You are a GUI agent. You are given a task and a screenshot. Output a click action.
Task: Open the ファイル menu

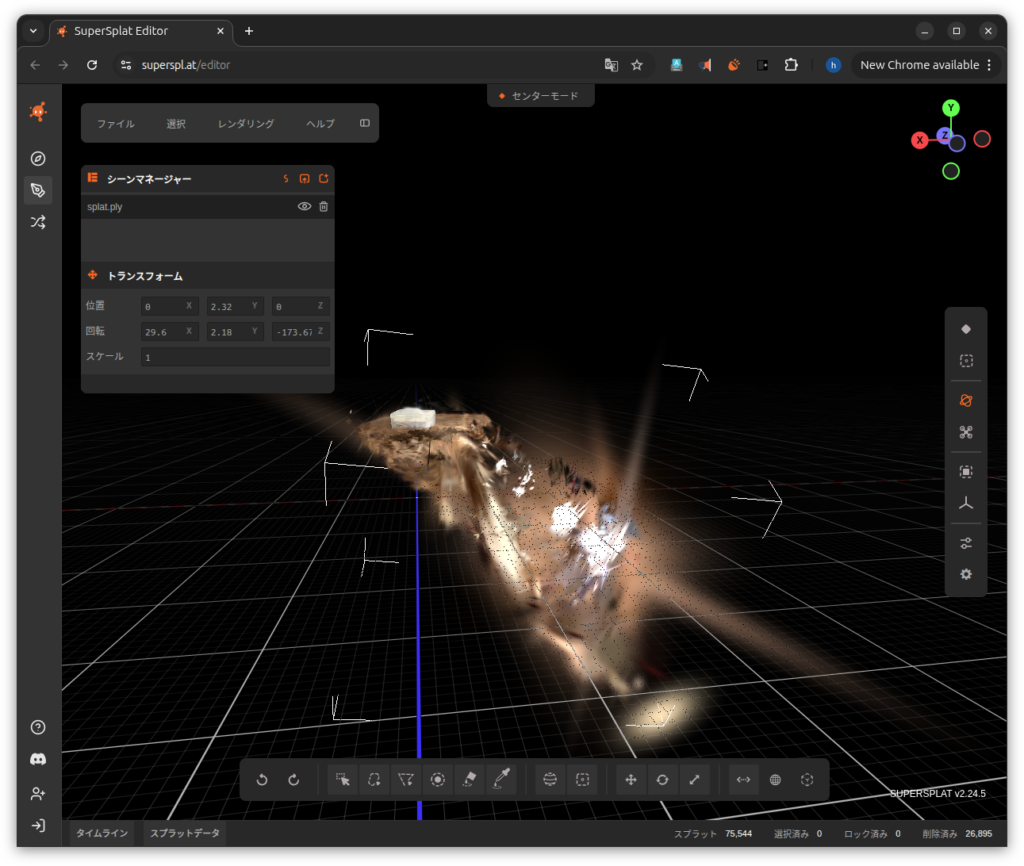point(116,124)
